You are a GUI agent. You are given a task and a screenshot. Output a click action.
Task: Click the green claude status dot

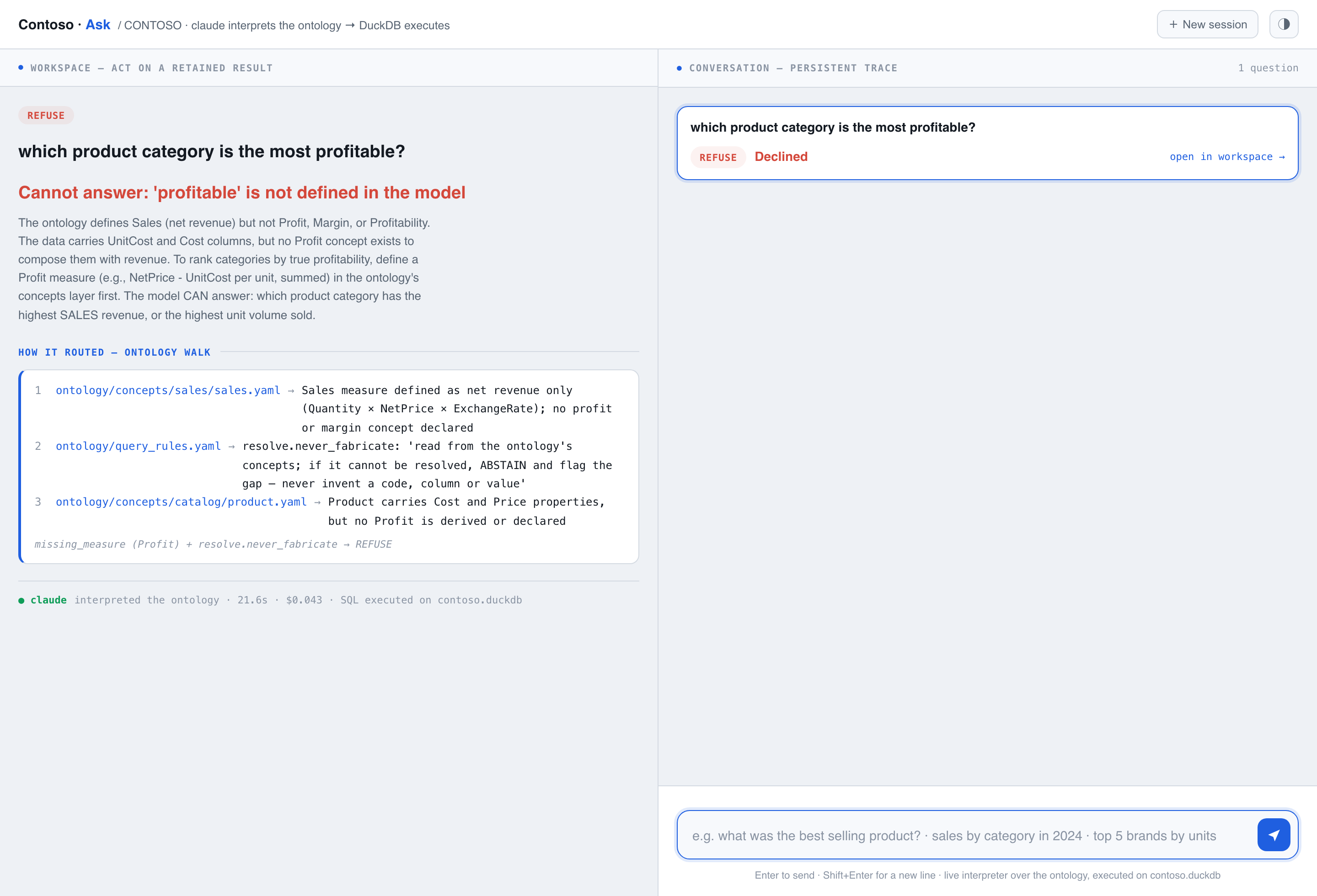coord(21,600)
